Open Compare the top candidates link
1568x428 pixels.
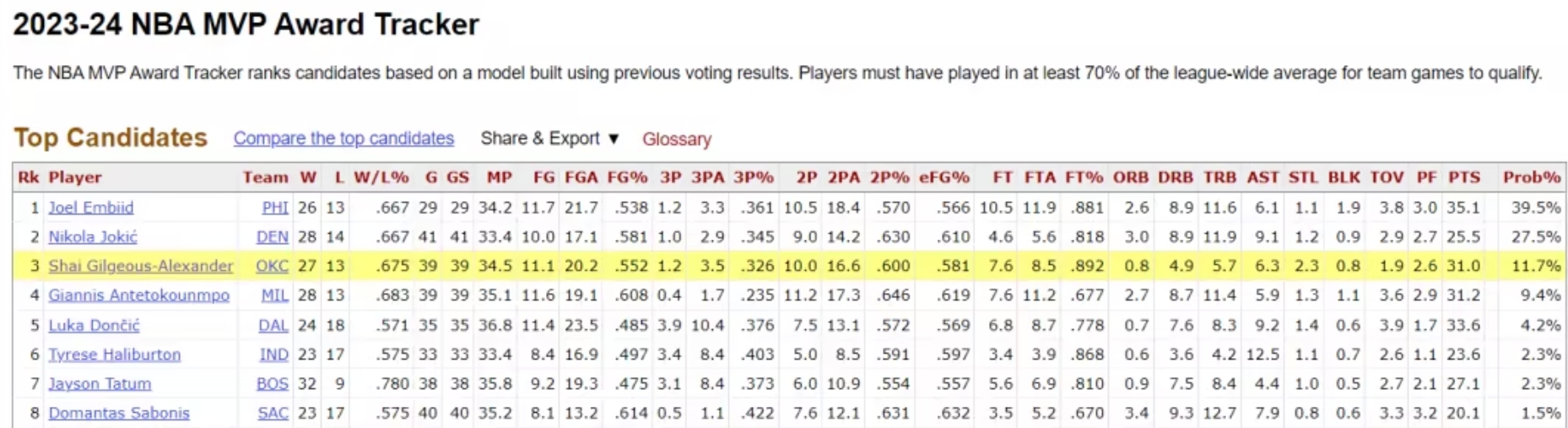pyautogui.click(x=343, y=138)
